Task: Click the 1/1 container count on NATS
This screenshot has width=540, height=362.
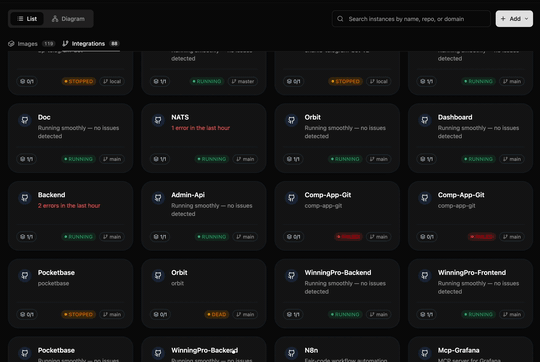Action: [x=160, y=159]
